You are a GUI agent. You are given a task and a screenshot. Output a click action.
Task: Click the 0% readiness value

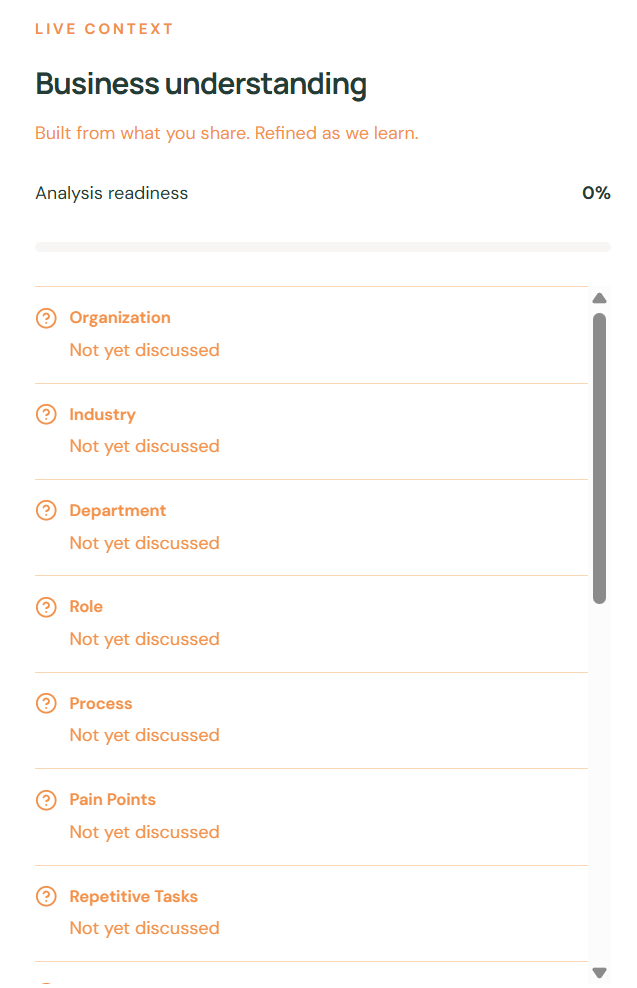[596, 193]
